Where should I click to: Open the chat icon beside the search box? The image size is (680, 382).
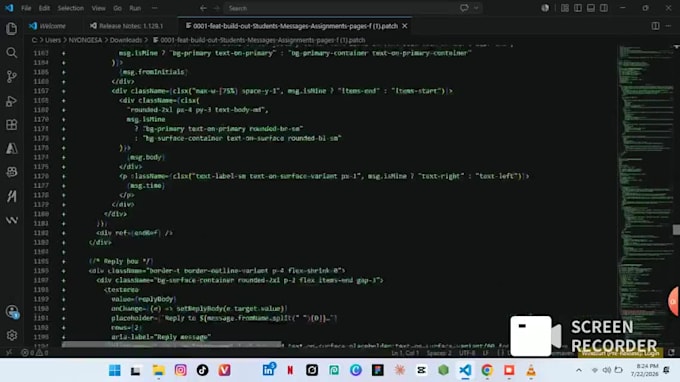point(464,8)
